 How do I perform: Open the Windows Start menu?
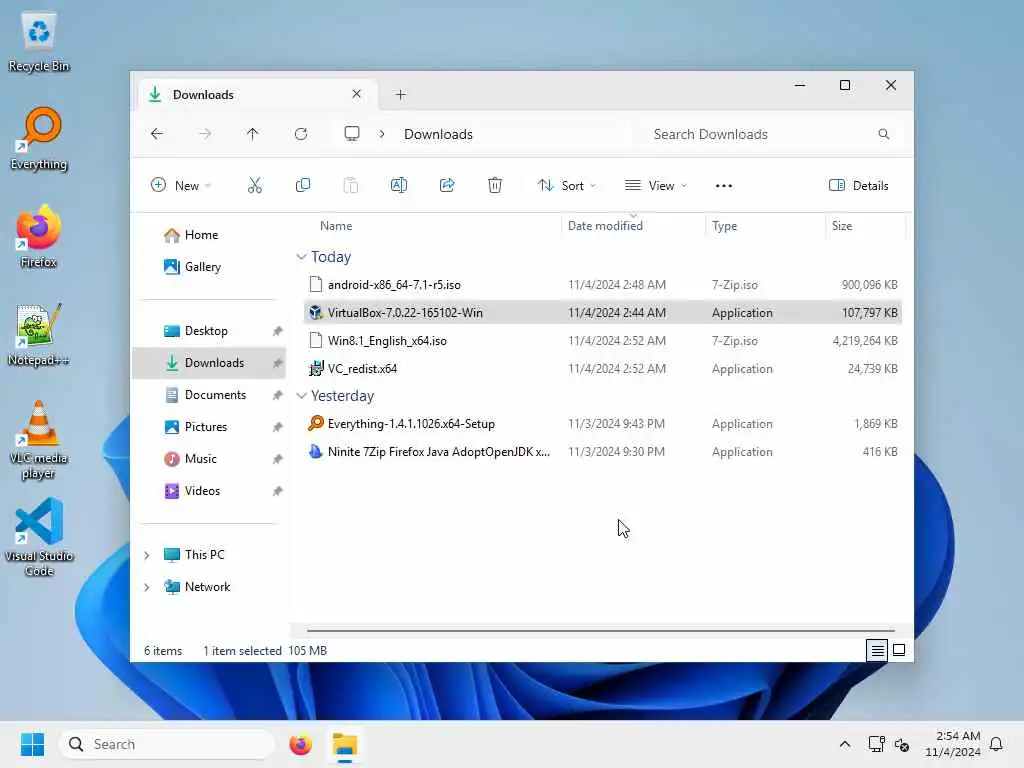pos(33,744)
